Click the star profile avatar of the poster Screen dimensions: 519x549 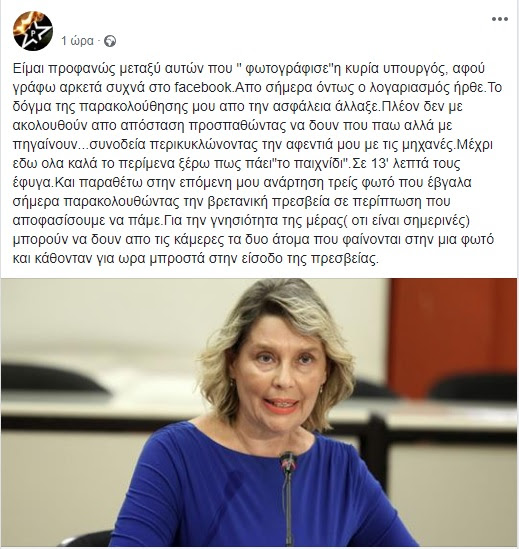33,31
